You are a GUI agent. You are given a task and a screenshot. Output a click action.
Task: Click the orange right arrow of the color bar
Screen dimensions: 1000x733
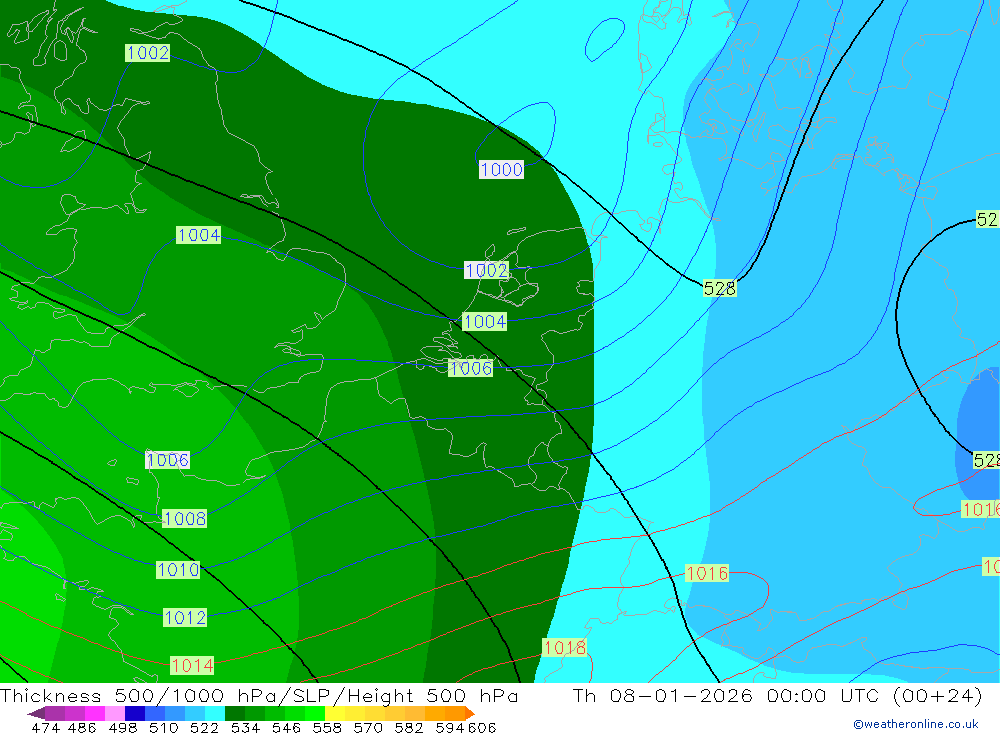[x=470, y=713]
